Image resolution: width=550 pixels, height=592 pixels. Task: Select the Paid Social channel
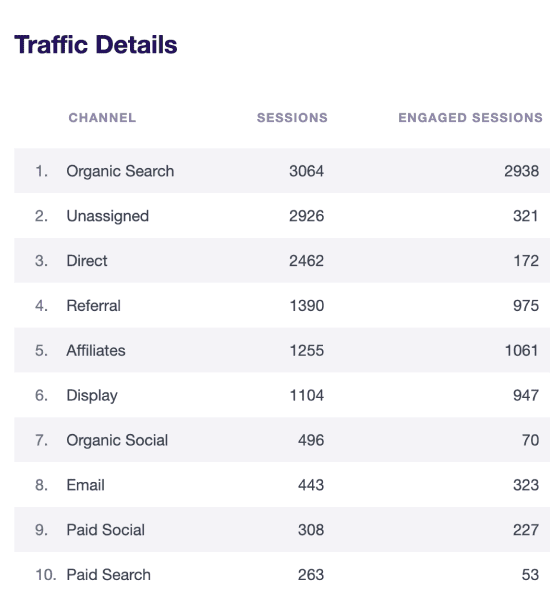point(106,530)
